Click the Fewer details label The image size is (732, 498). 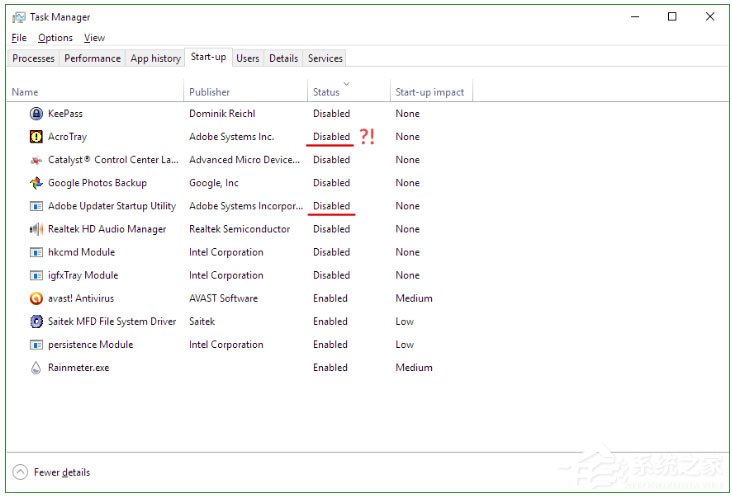(62, 472)
